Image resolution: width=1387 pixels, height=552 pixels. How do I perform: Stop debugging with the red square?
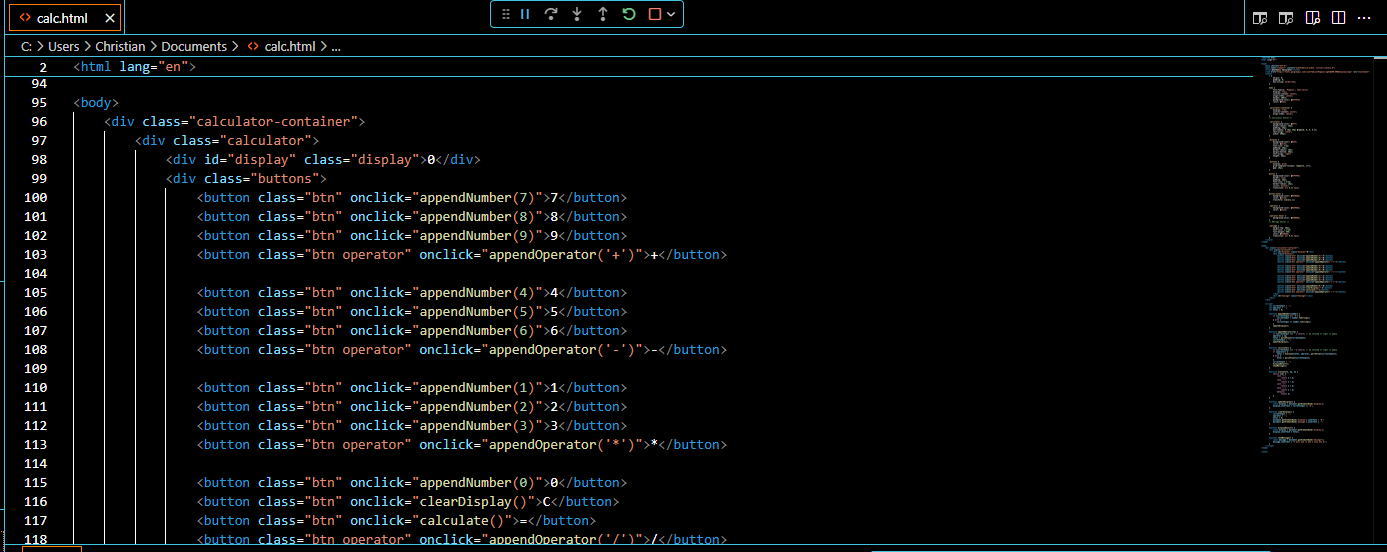(x=655, y=14)
